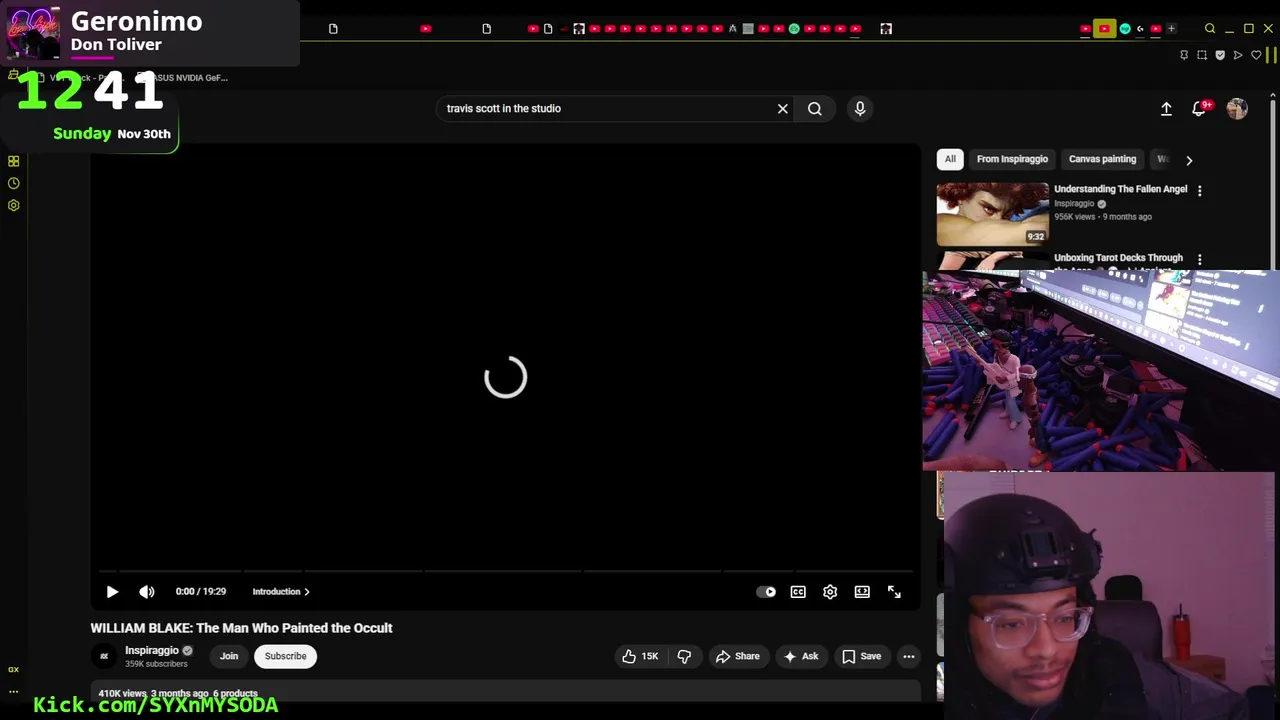Dislike the video
The height and width of the screenshot is (720, 1280).
[x=685, y=656]
